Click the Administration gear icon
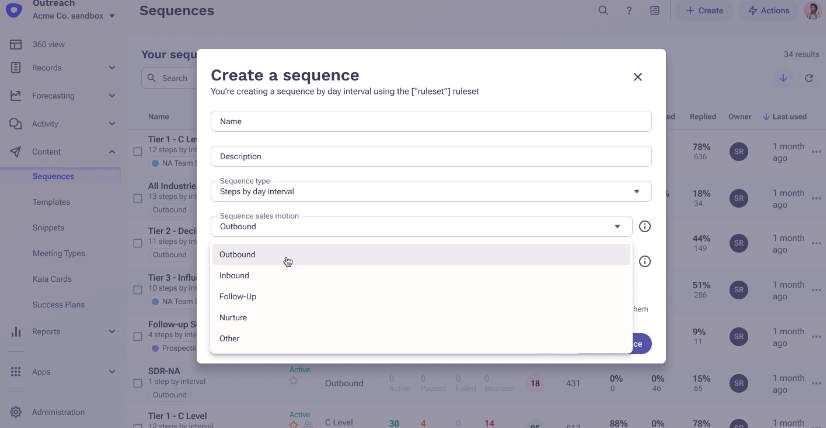The width and height of the screenshot is (826, 428). [x=16, y=412]
